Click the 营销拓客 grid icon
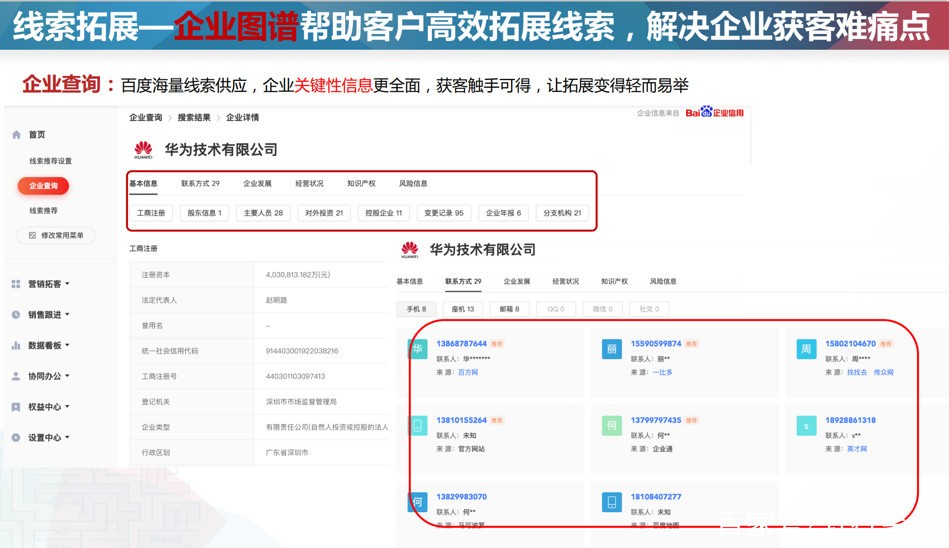 16,283
